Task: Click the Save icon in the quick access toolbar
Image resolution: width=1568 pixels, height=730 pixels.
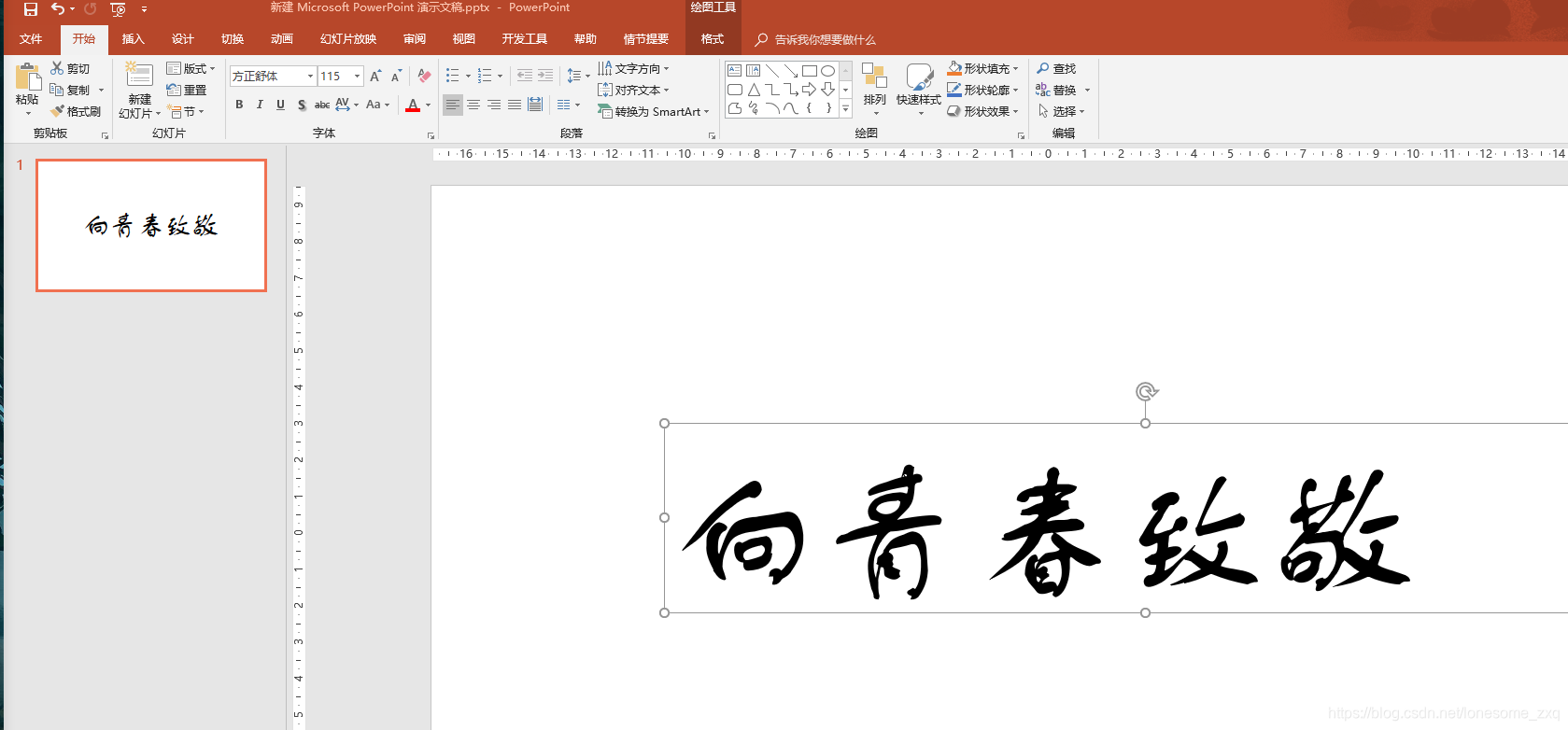Action: [31, 9]
